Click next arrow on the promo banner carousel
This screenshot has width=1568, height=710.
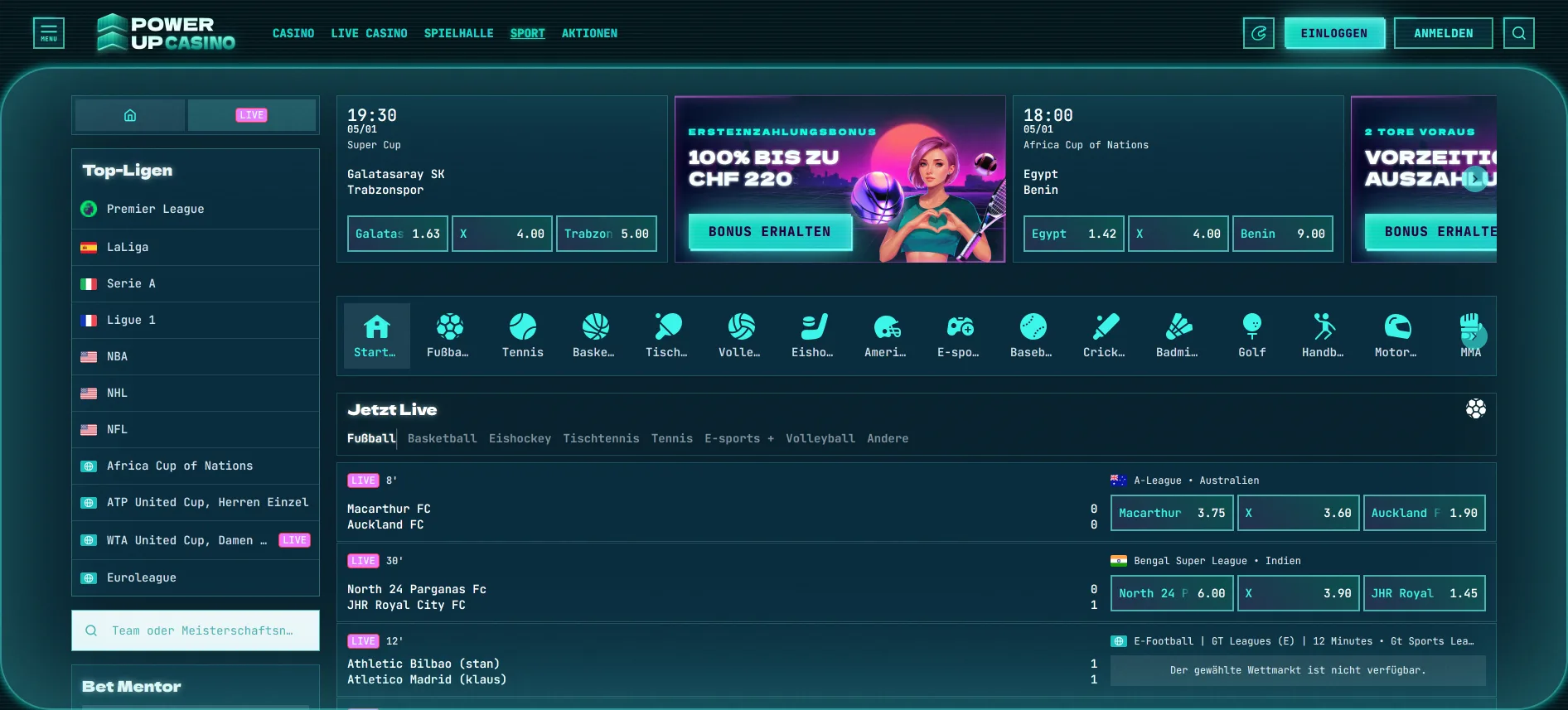point(1475,179)
